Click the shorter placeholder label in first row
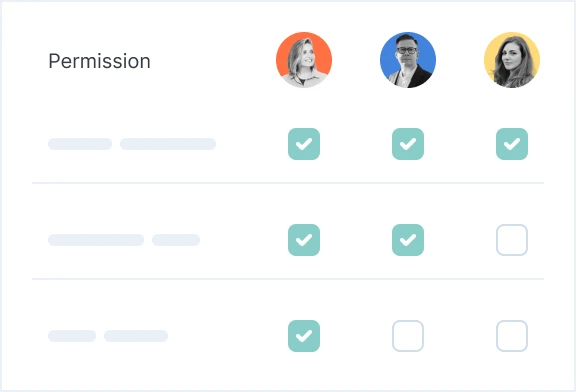Image resolution: width=576 pixels, height=392 pixels. coord(80,144)
